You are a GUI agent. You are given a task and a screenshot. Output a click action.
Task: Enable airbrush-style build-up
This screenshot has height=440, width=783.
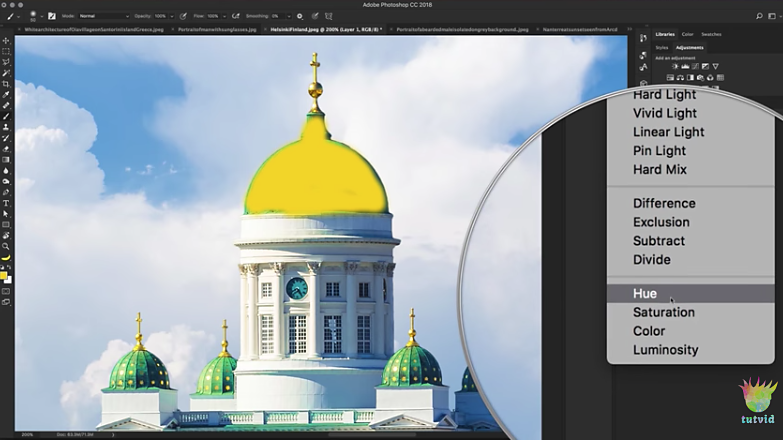pos(236,16)
